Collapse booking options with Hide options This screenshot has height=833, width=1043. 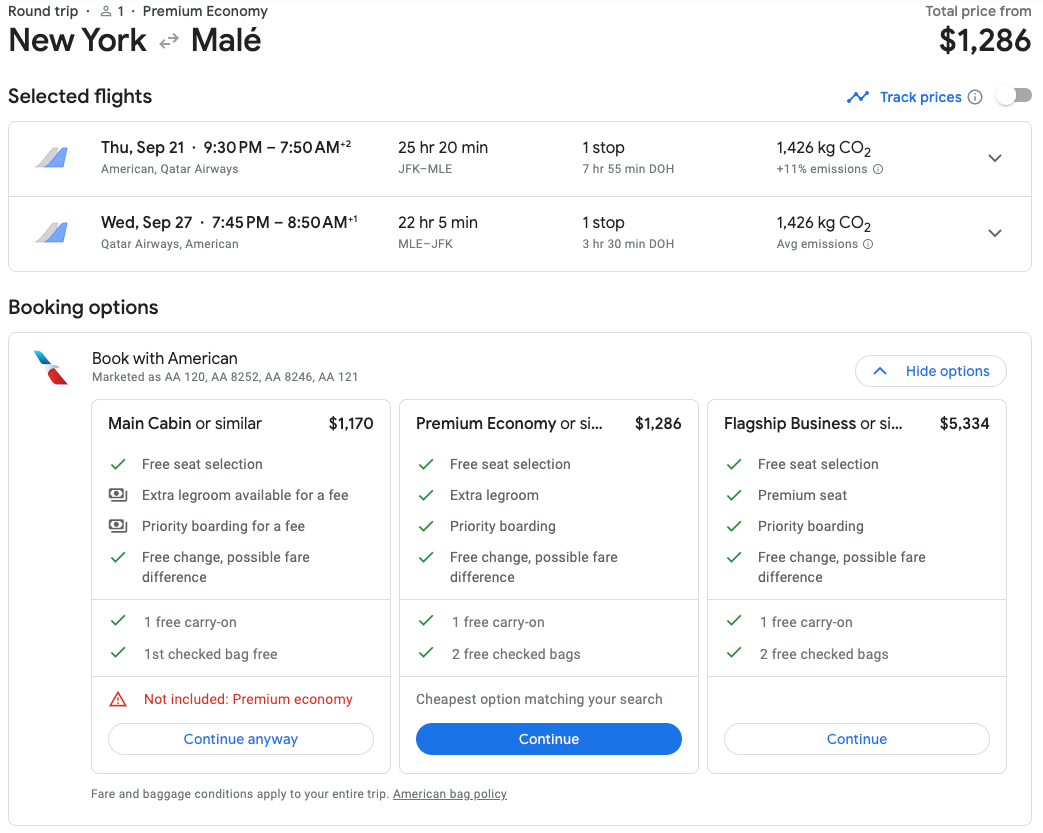pos(930,371)
